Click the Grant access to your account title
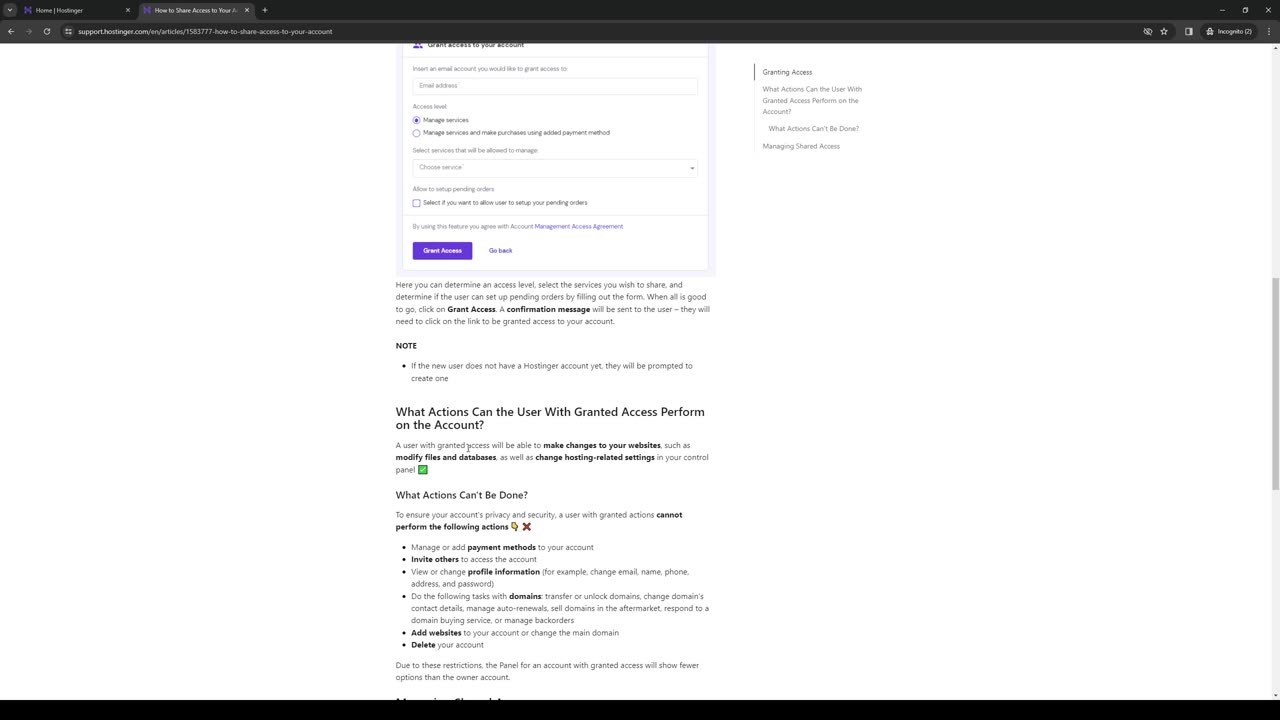The width and height of the screenshot is (1280, 720). [x=475, y=45]
